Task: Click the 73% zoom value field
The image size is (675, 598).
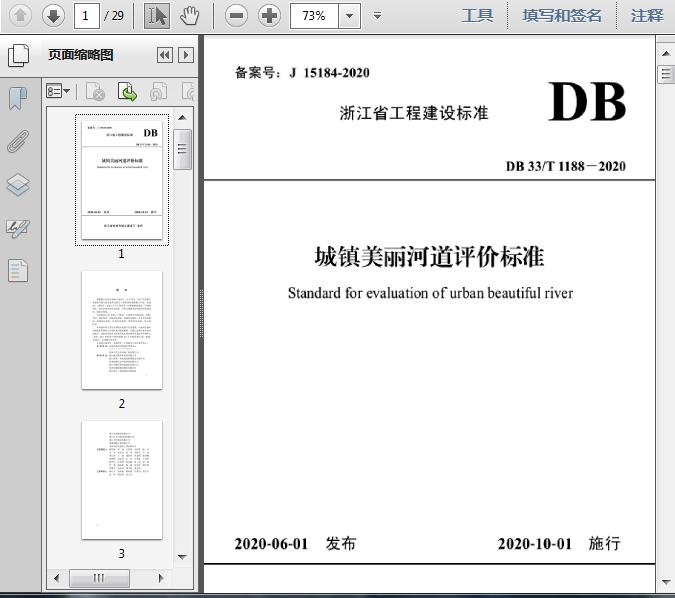Action: [314, 16]
